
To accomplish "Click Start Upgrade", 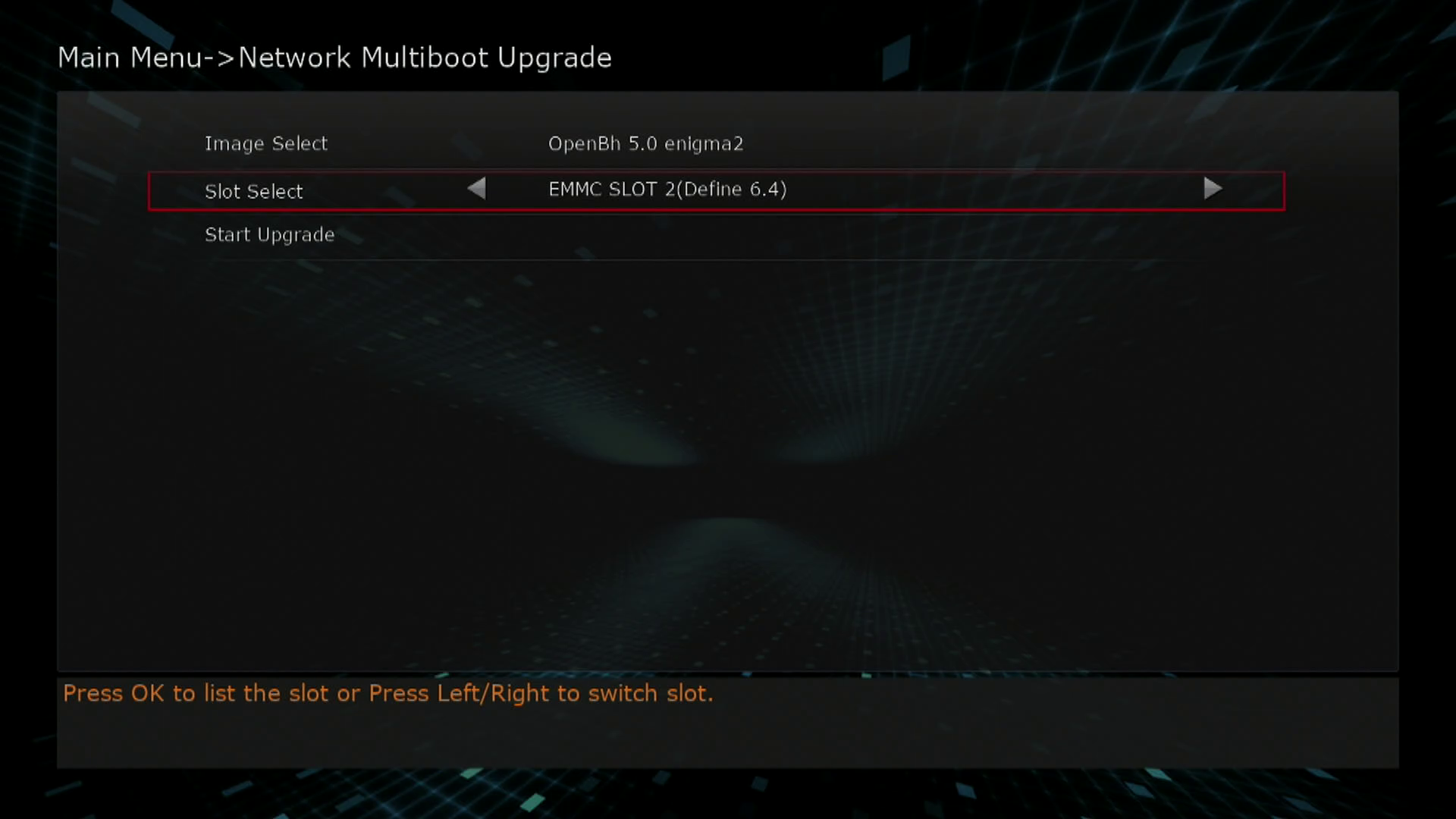I will (269, 235).
